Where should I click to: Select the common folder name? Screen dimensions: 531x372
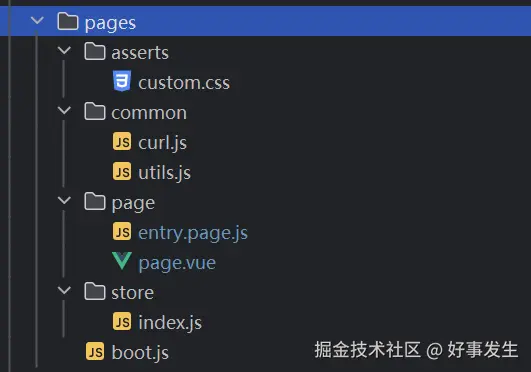click(x=149, y=113)
